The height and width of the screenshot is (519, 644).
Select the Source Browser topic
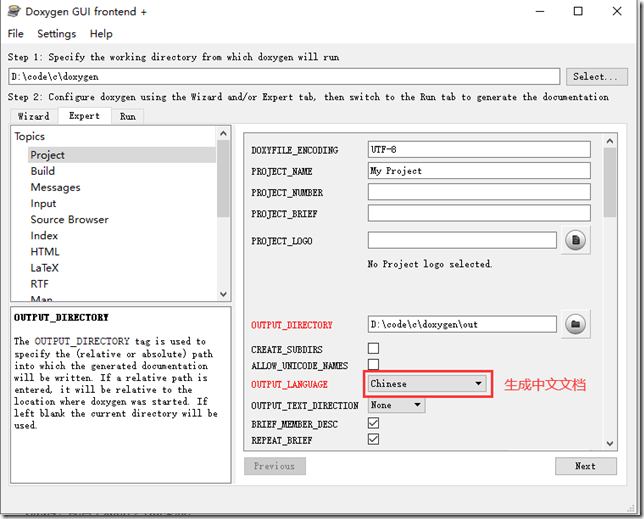pyautogui.click(x=69, y=219)
